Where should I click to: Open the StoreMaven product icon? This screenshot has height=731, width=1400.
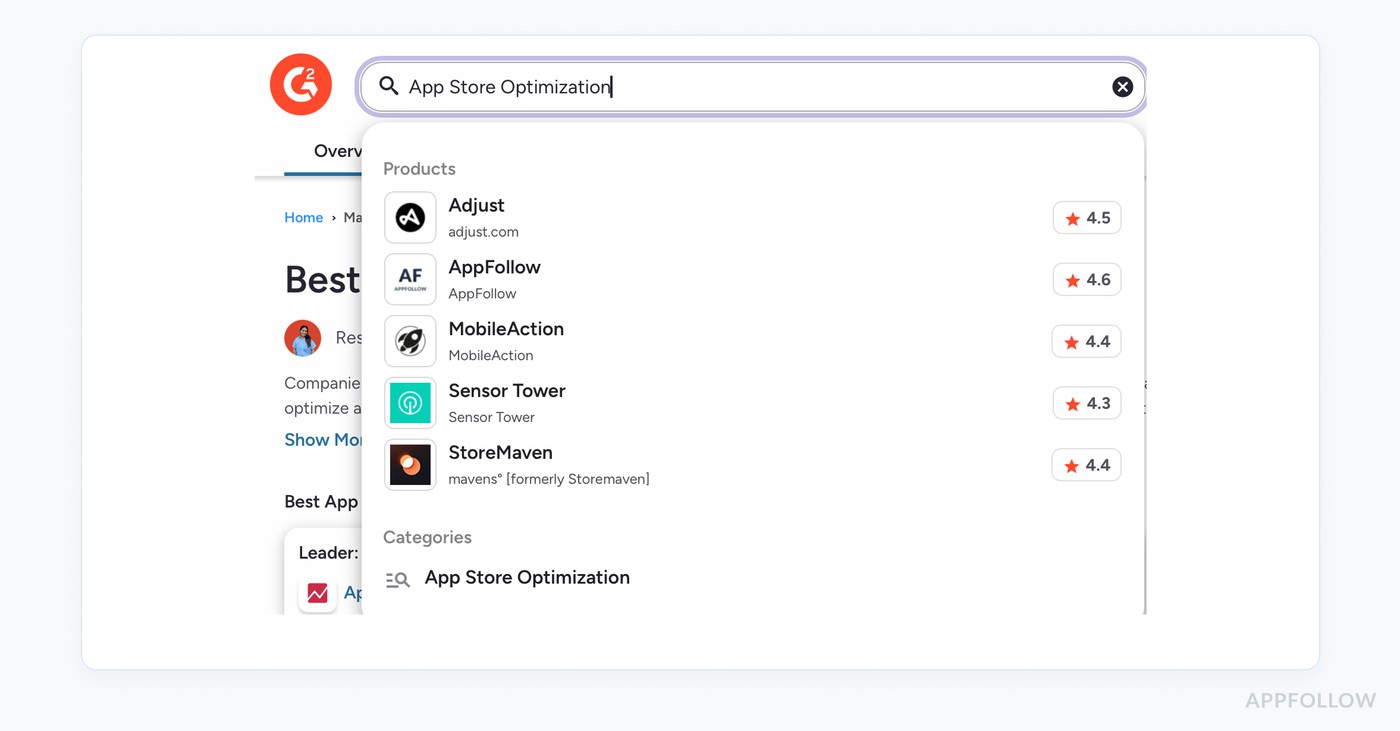410,465
